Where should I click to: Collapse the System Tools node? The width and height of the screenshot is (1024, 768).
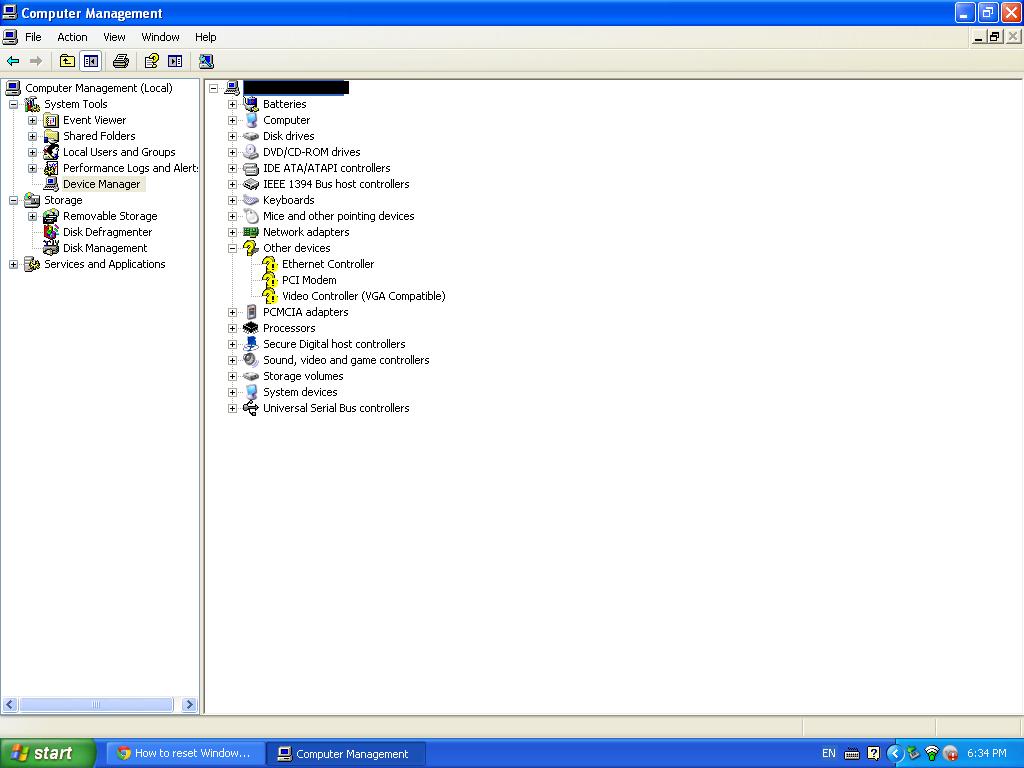(13, 104)
